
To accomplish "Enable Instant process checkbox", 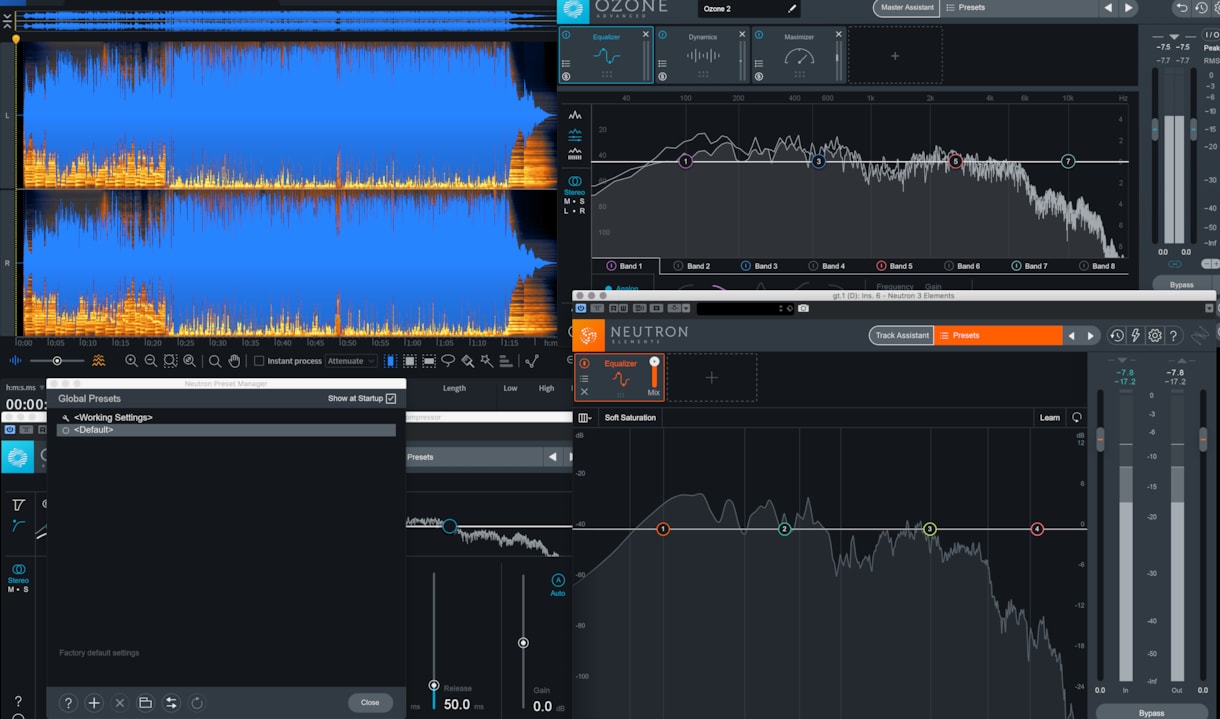I will [x=259, y=361].
